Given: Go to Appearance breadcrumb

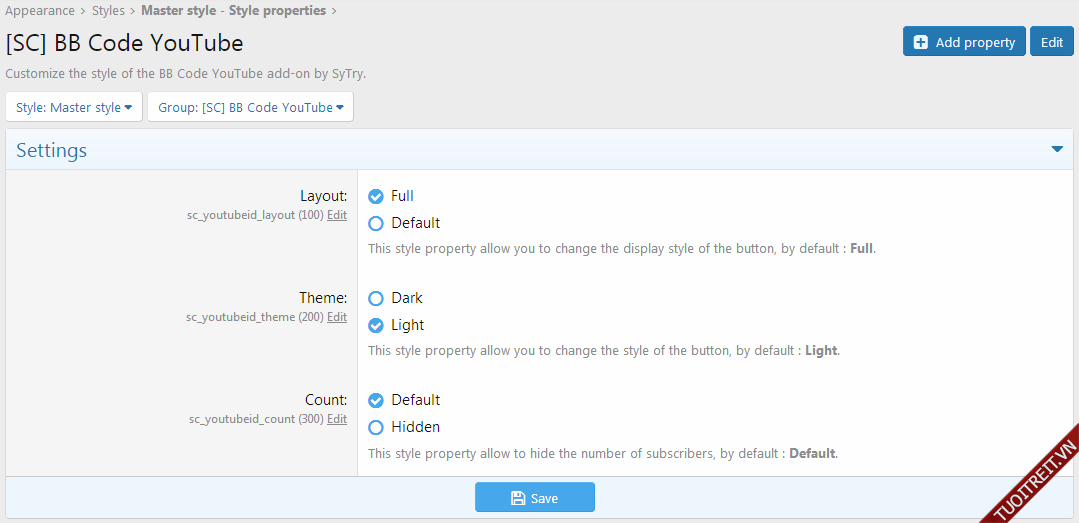Looking at the screenshot, I should [x=40, y=11].
